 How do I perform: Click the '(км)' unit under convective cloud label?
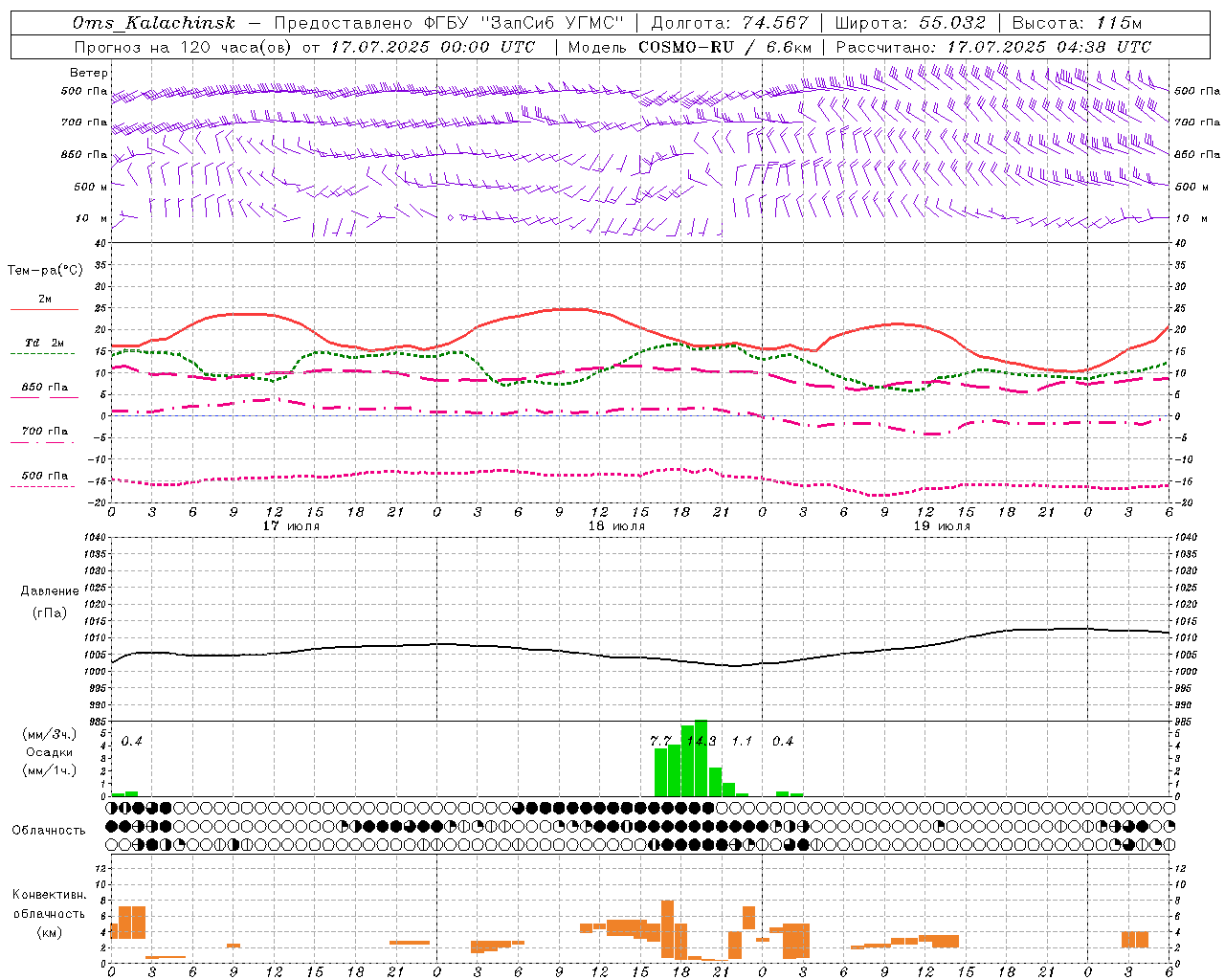(x=50, y=932)
